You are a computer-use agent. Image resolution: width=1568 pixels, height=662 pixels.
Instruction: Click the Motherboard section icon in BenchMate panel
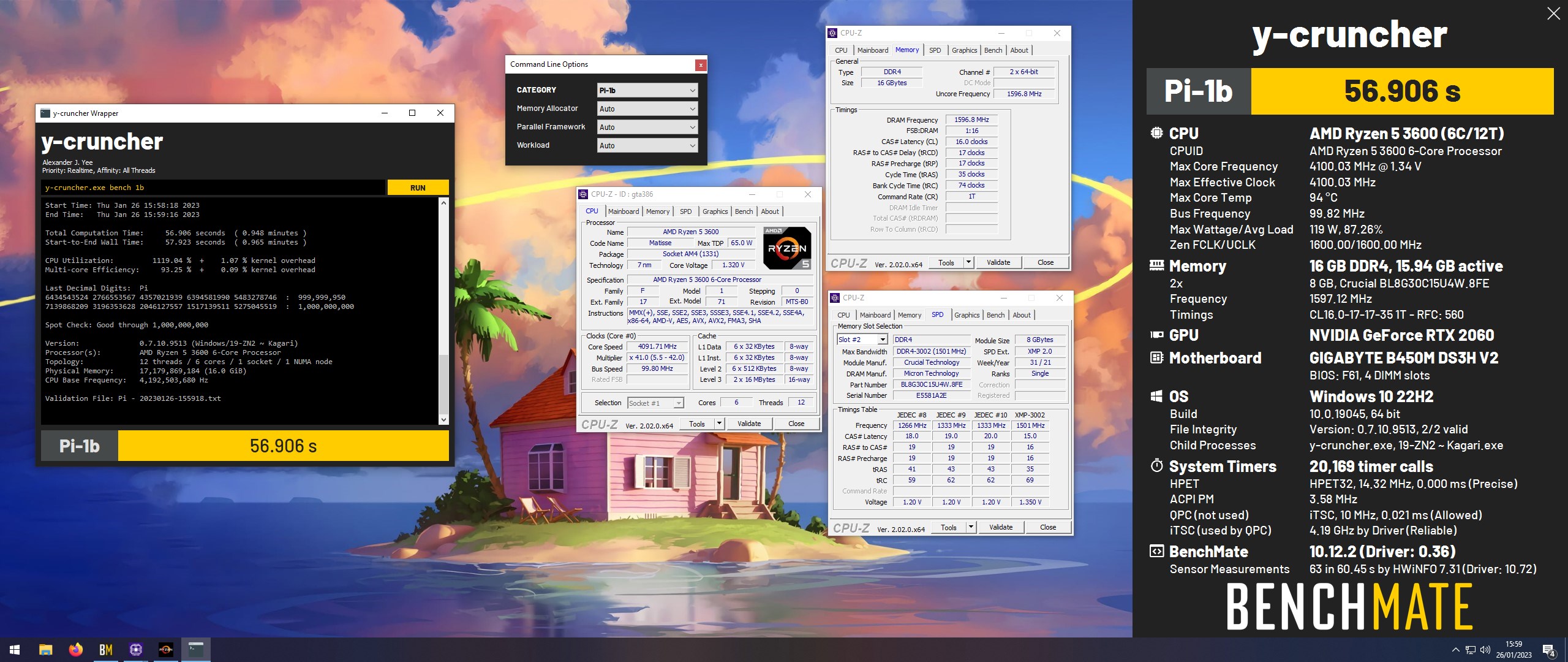pos(1156,357)
